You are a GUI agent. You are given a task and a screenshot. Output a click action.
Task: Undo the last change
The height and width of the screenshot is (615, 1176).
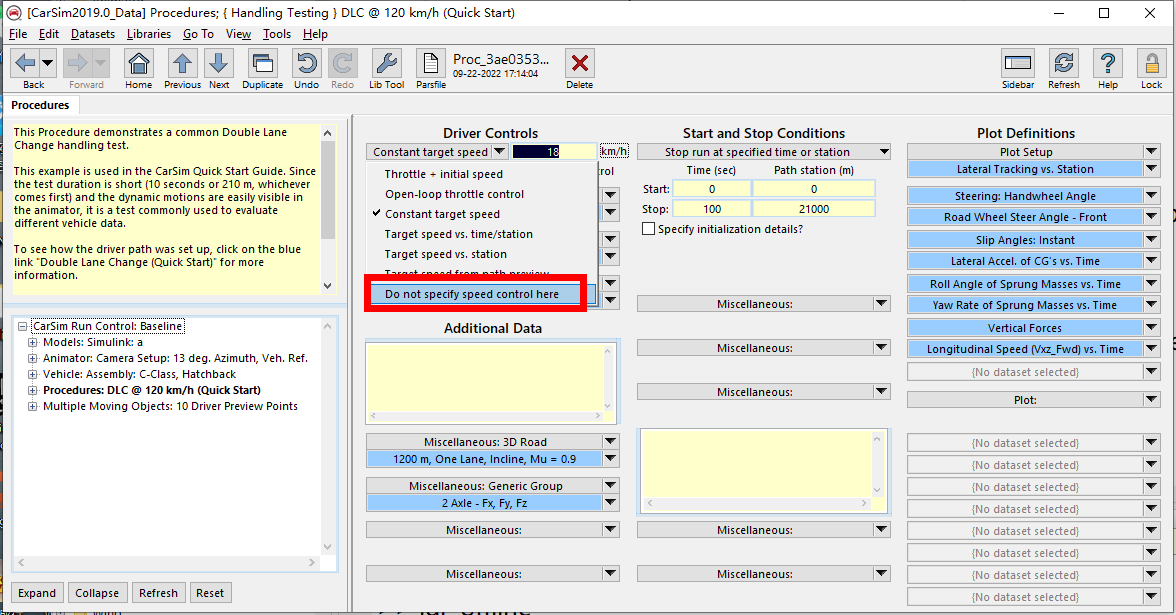306,64
